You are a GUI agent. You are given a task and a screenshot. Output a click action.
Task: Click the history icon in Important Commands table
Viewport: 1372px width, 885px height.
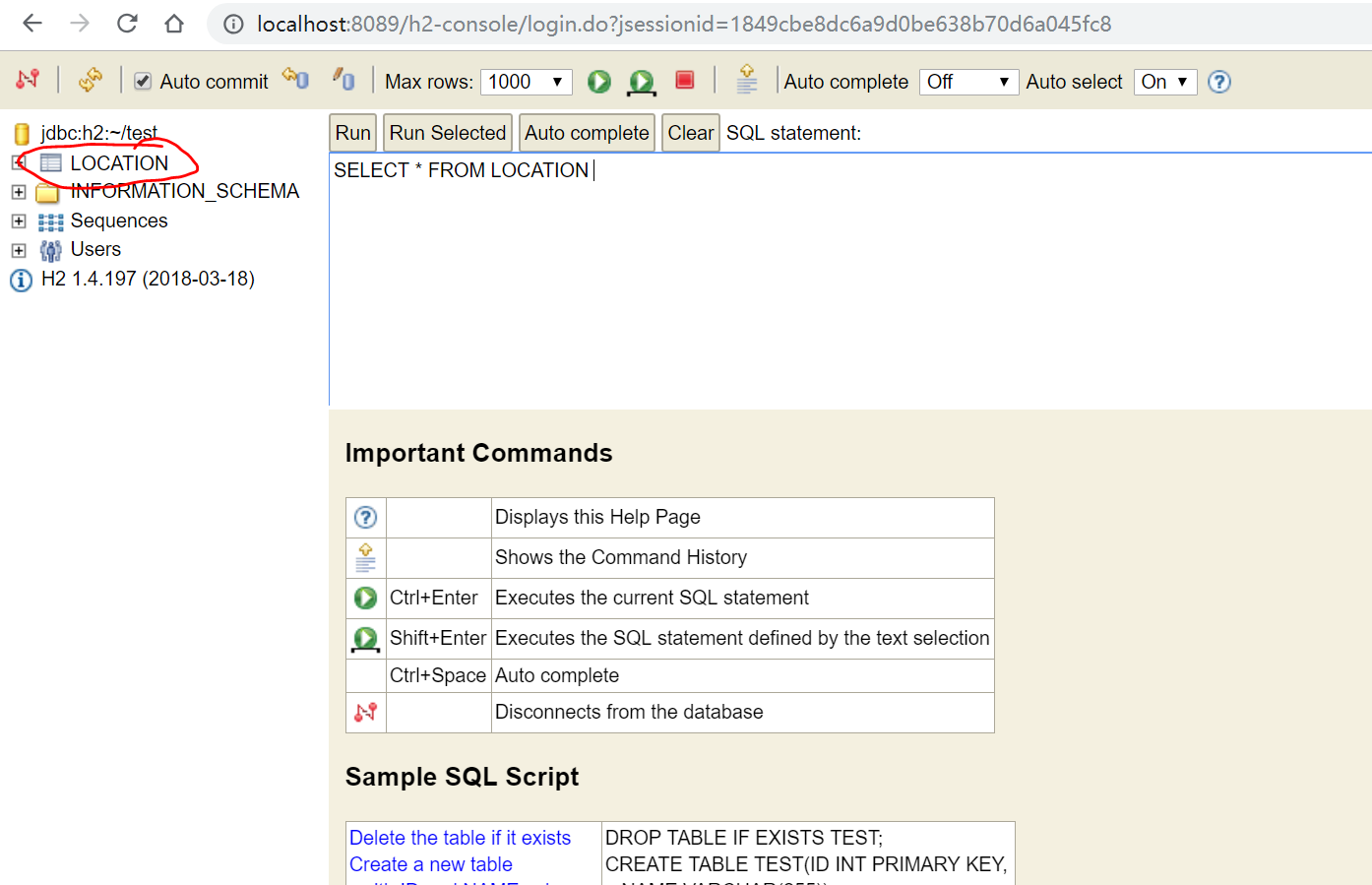tap(365, 557)
